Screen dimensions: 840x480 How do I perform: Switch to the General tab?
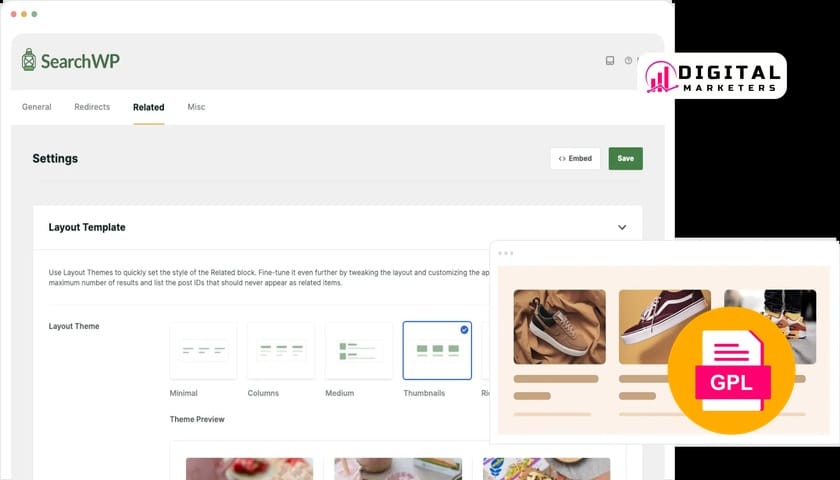37,107
